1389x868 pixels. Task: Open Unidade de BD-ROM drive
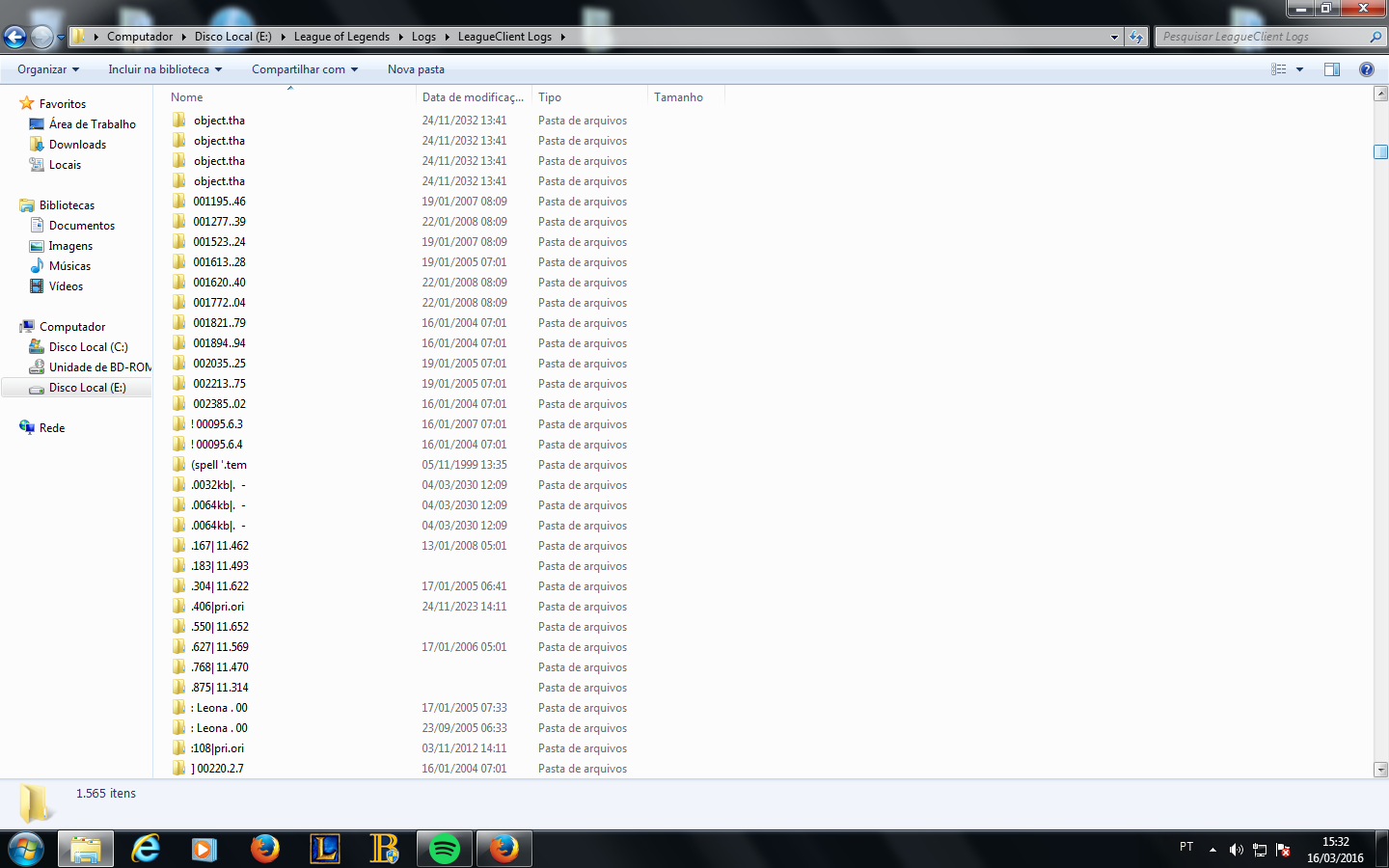click(99, 367)
